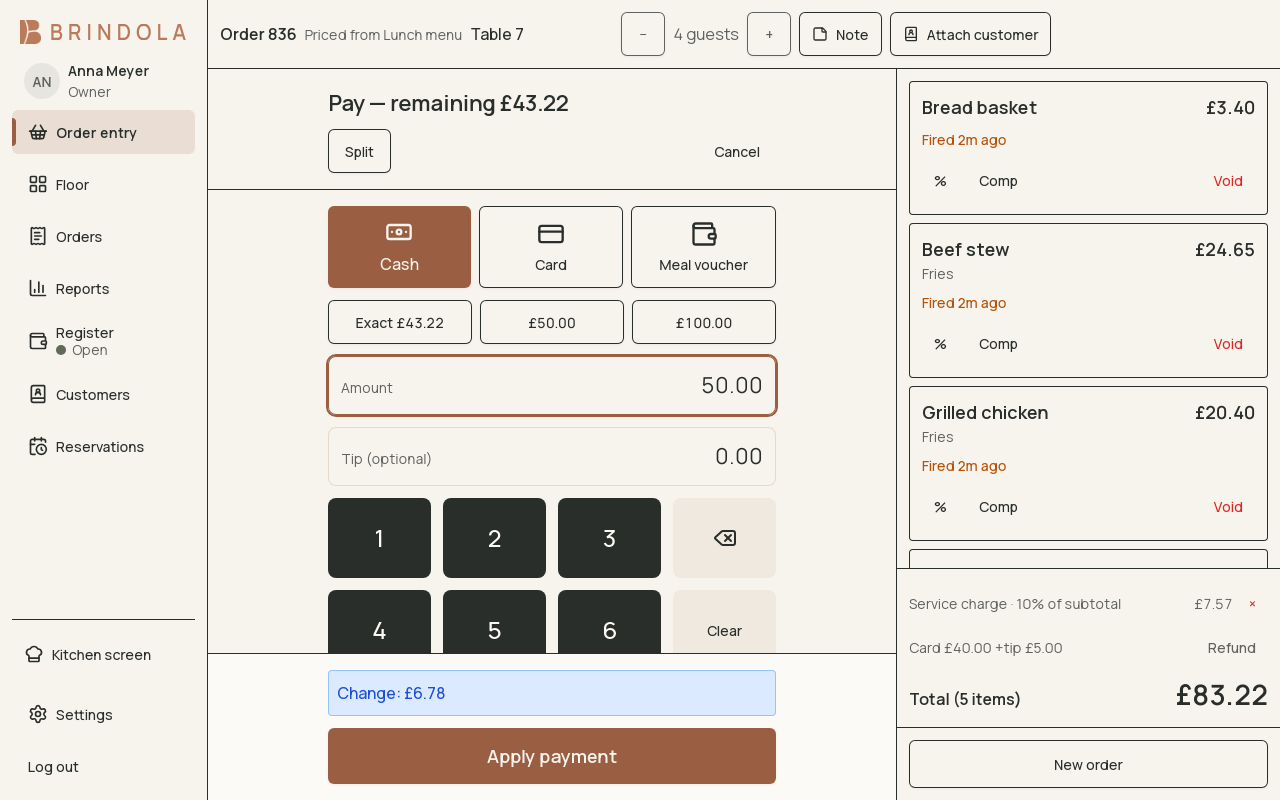This screenshot has height=800, width=1280.
Task: Split the payment
Action: pos(359,151)
